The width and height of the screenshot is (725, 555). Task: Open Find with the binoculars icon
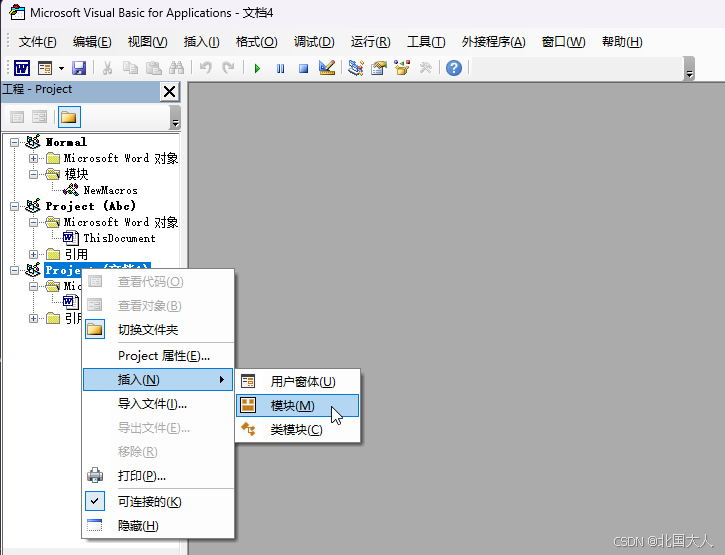tap(176, 68)
